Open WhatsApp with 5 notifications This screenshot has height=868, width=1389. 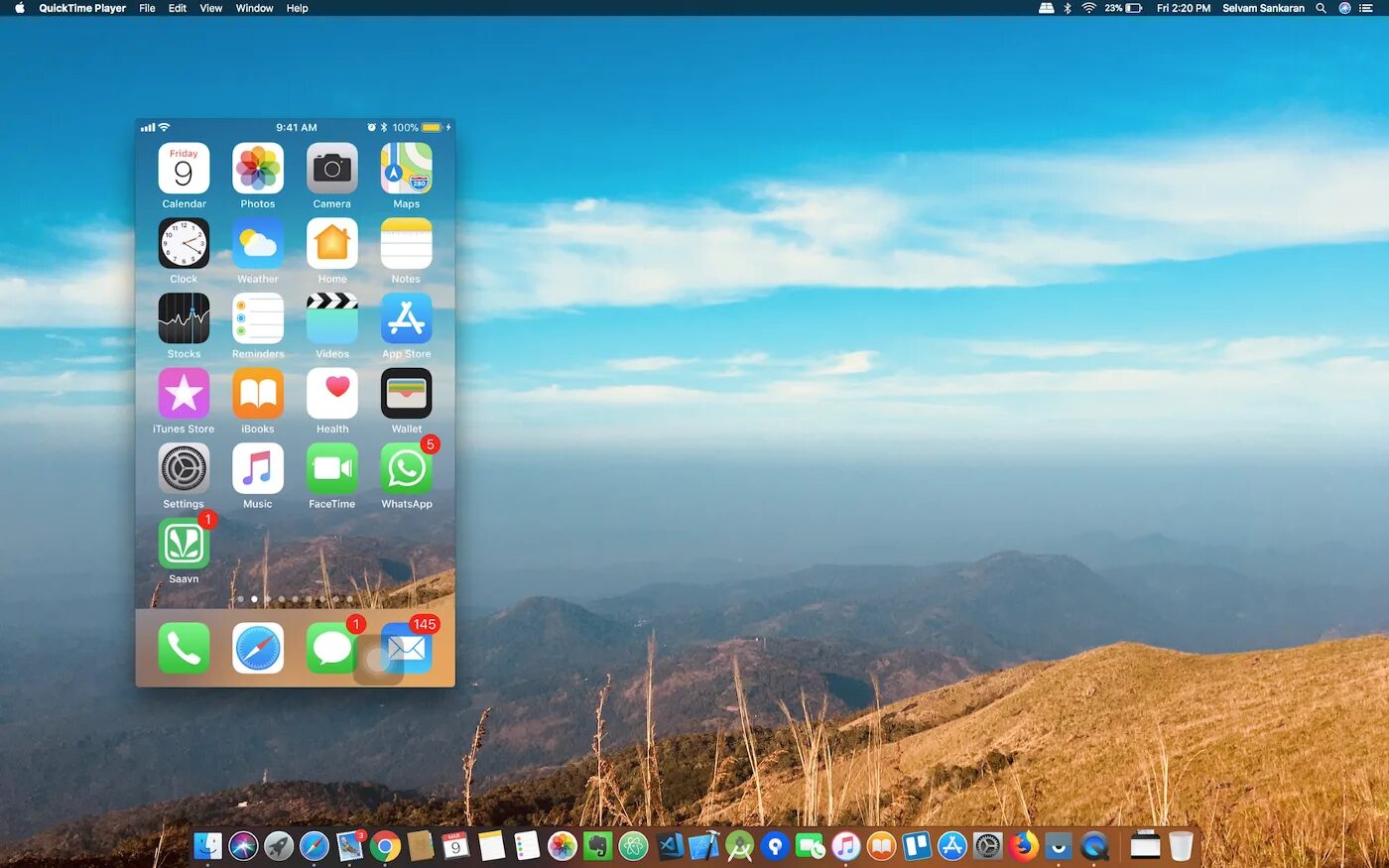(407, 468)
